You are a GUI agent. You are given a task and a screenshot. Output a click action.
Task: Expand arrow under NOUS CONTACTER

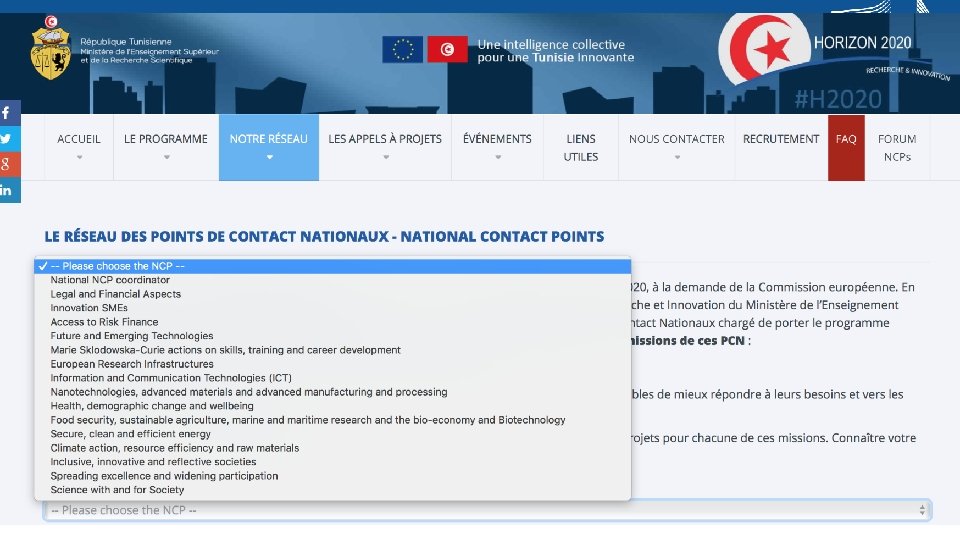(x=677, y=157)
